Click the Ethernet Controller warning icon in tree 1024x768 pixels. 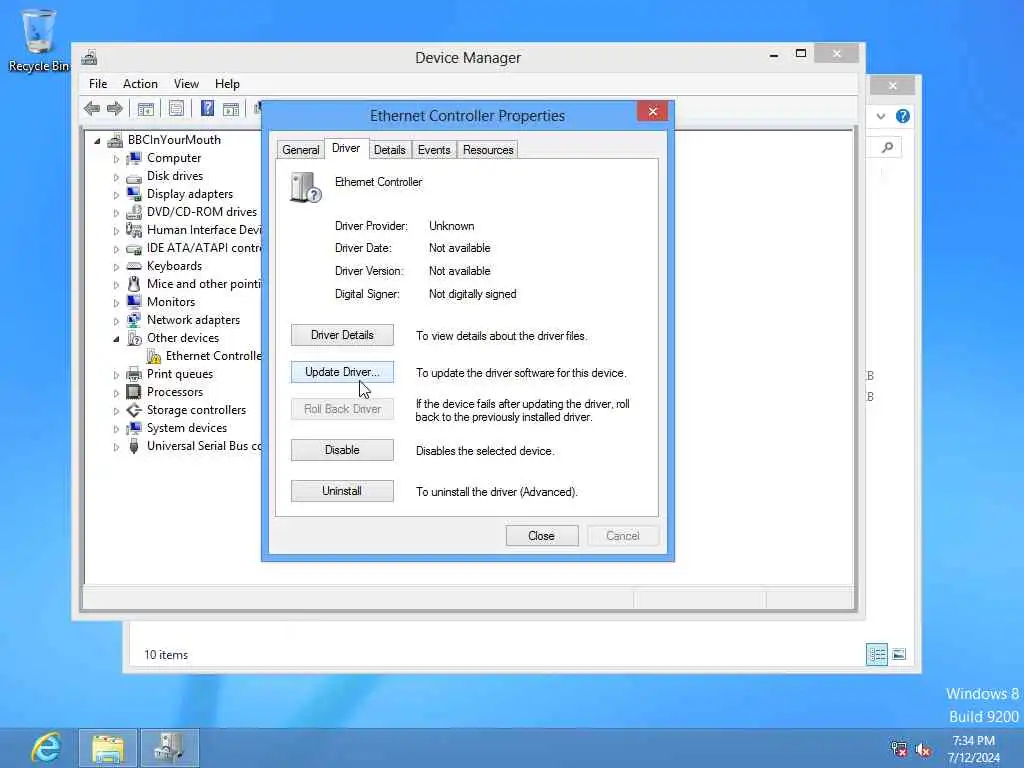pyautogui.click(x=154, y=357)
